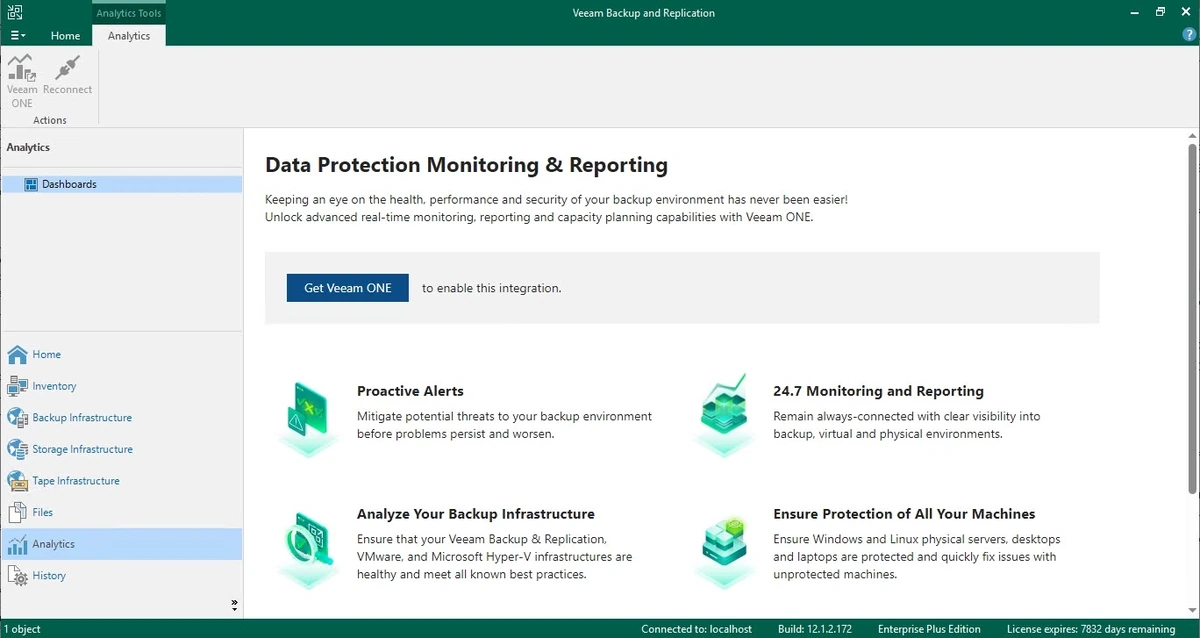This screenshot has width=1200, height=638.
Task: Click the History gear icon
Action: 17,576
